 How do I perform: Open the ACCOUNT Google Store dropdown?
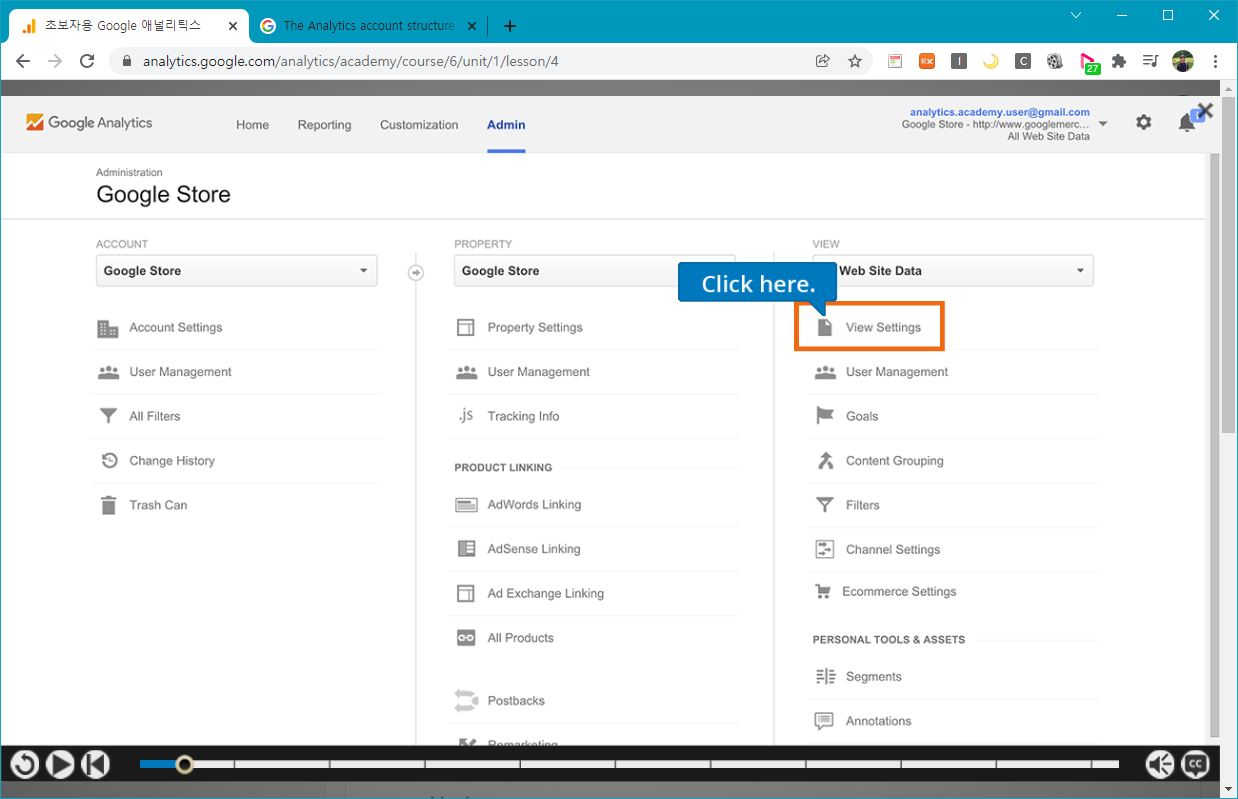click(237, 271)
